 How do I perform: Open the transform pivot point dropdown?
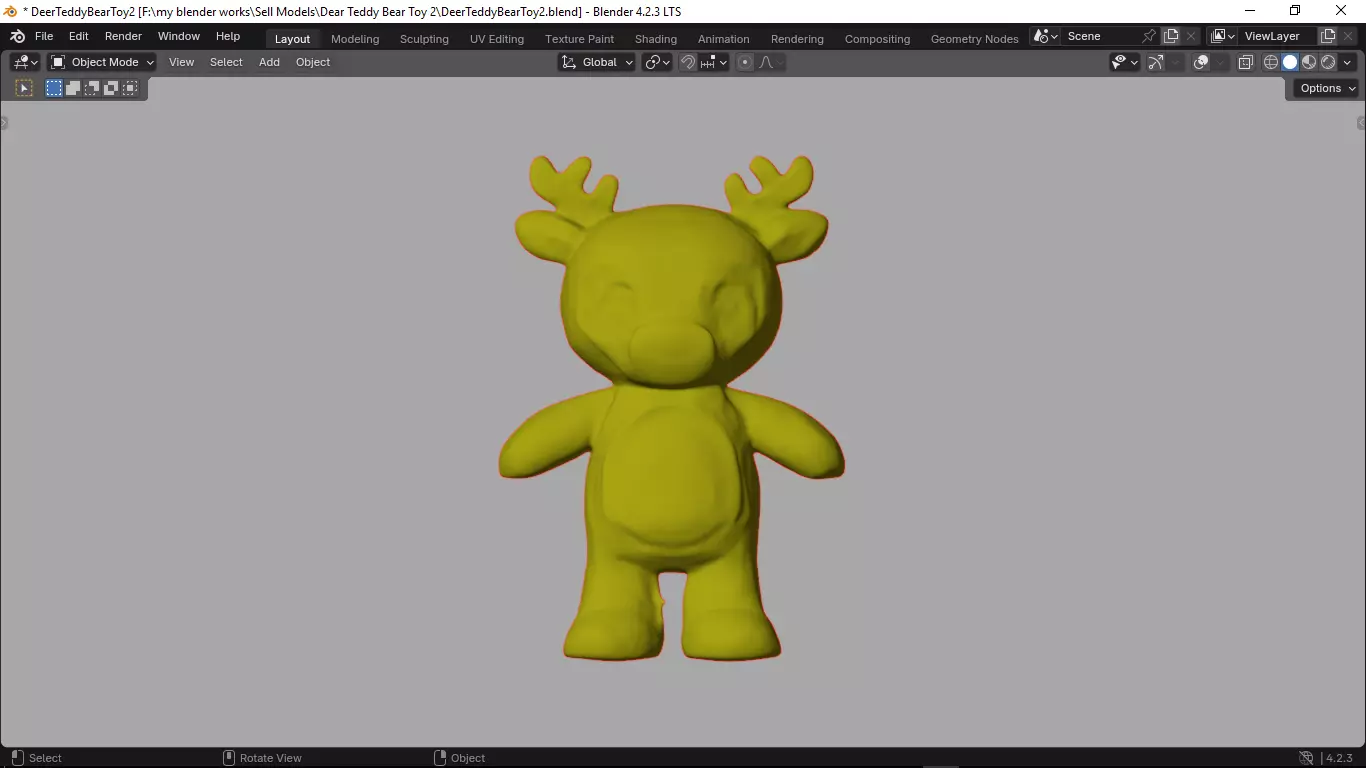point(657,62)
